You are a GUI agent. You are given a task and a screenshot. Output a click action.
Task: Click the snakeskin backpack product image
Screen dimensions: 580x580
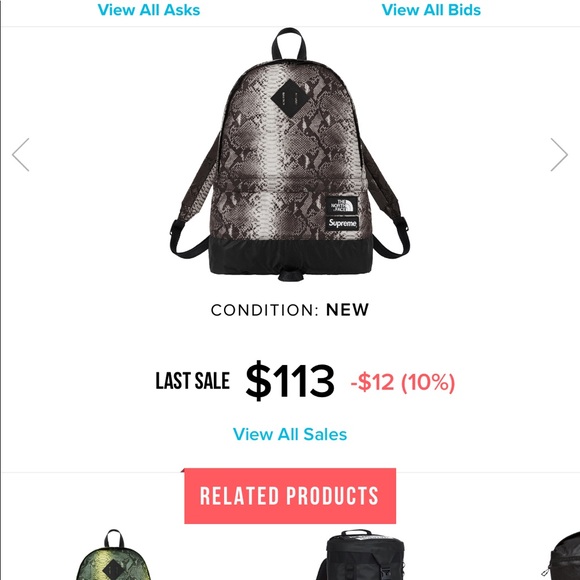coord(290,155)
